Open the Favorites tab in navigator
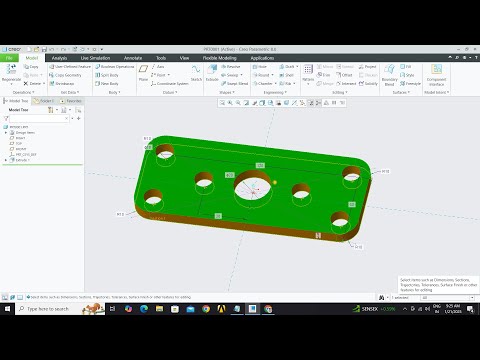The width and height of the screenshot is (480, 360). pos(71,101)
